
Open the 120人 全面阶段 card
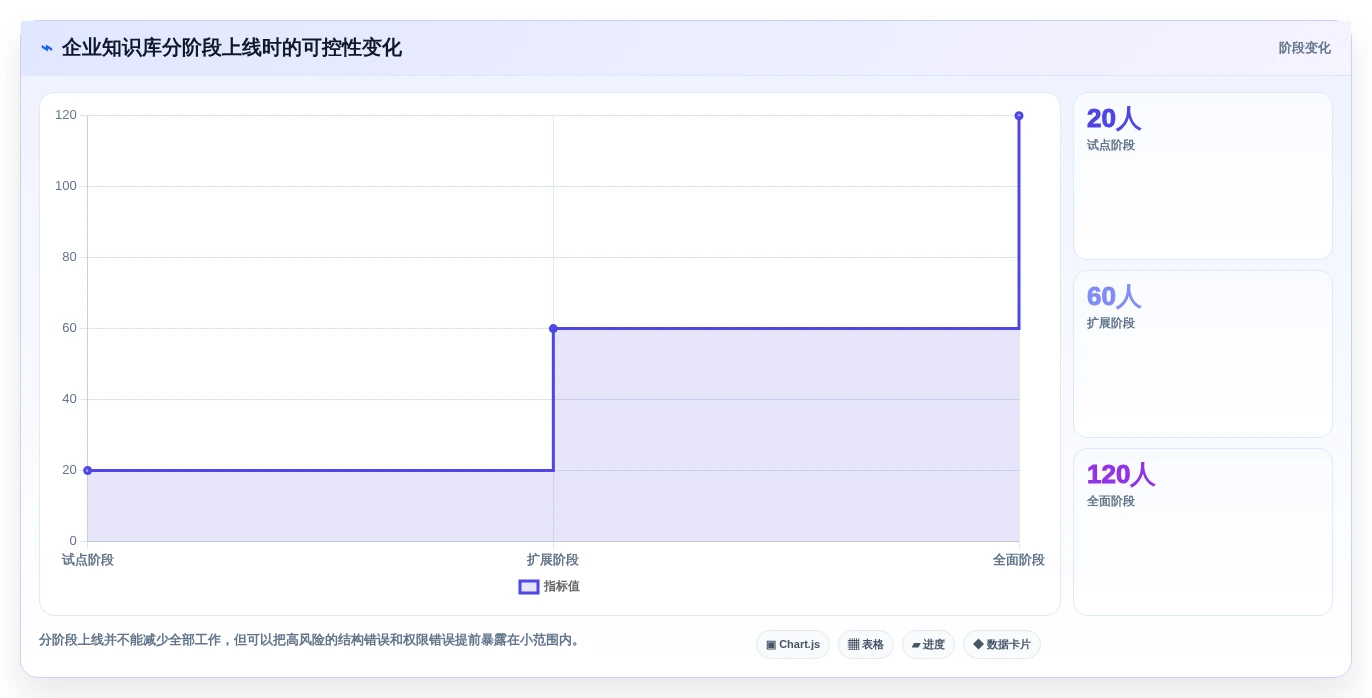(x=1203, y=532)
